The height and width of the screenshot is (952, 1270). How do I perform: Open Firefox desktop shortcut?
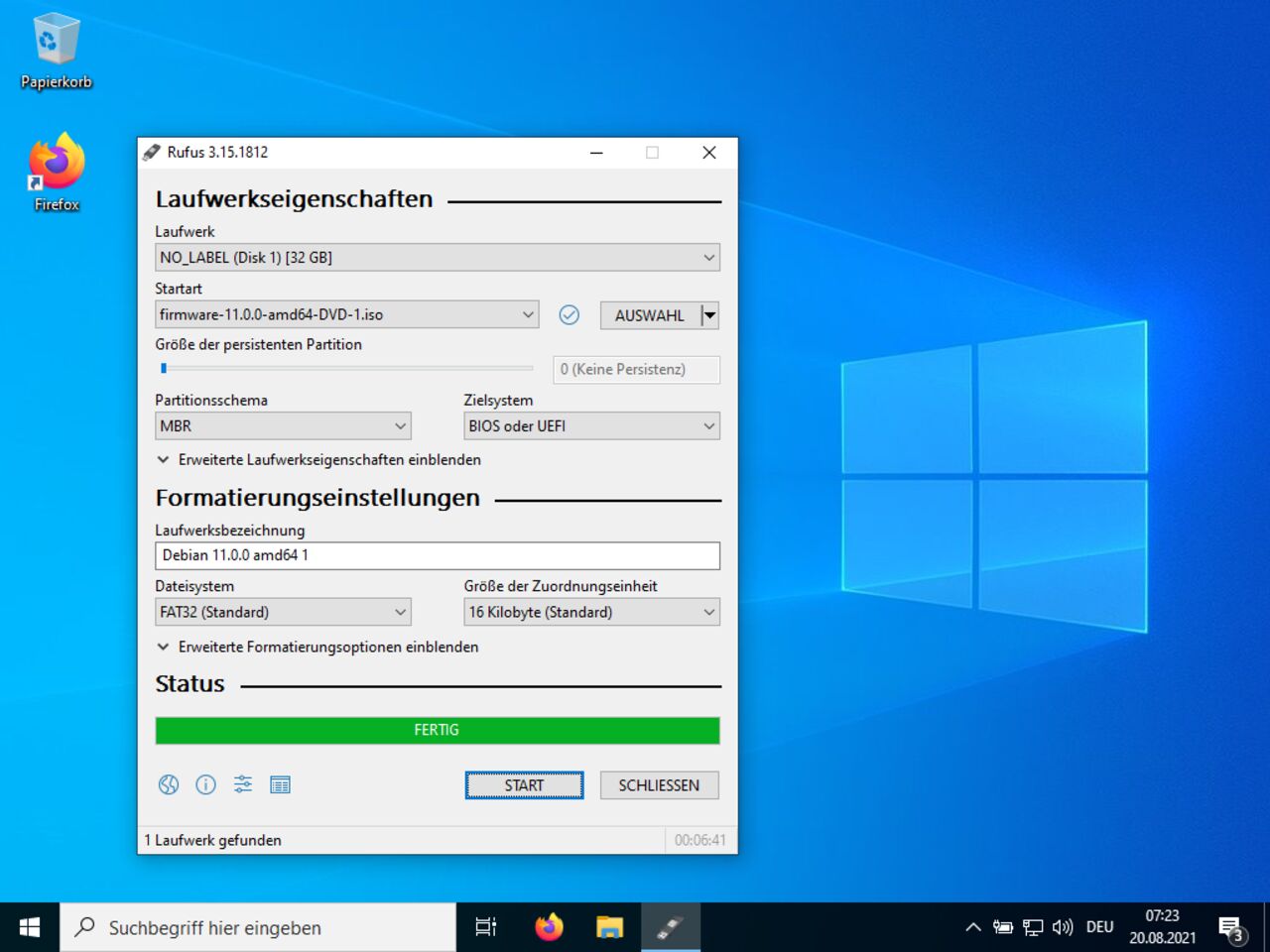[57, 173]
